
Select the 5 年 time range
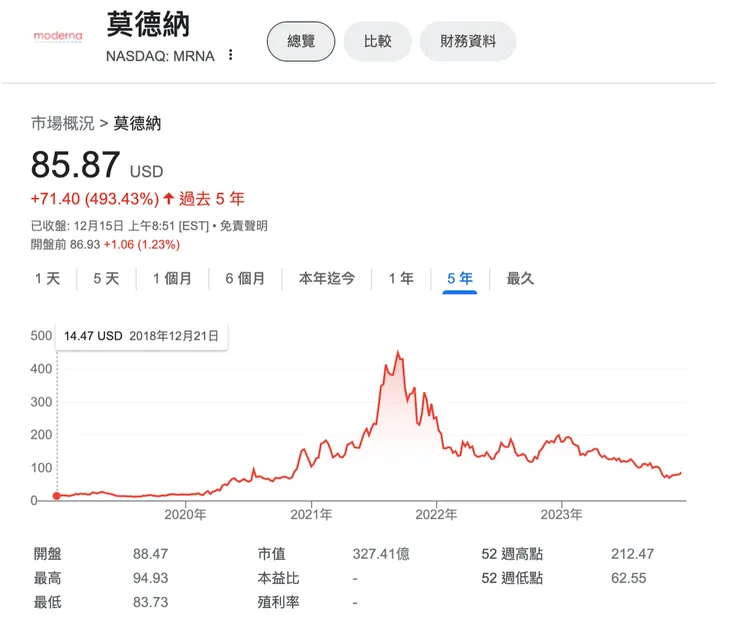point(460,279)
